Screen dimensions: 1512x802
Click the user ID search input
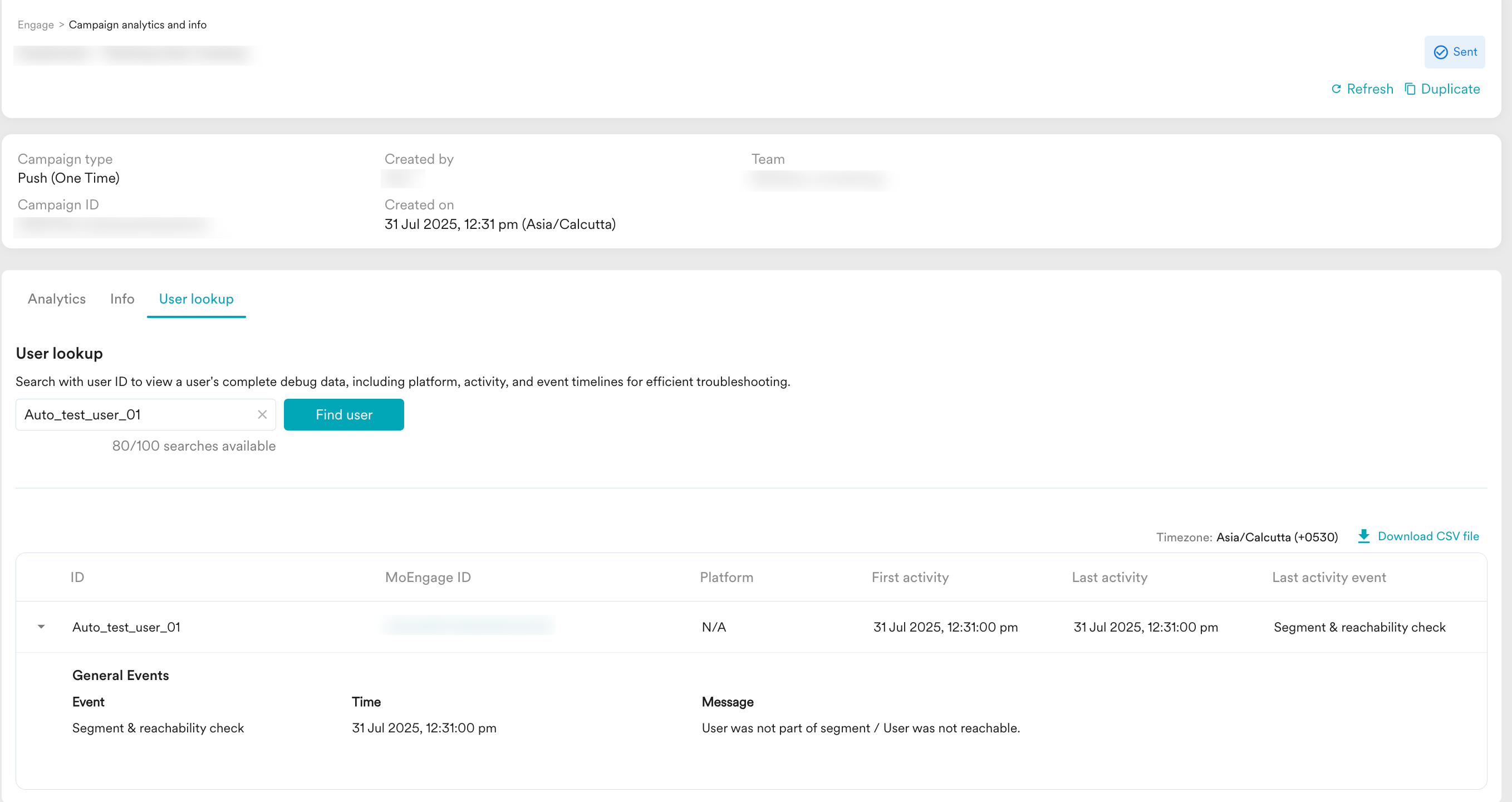pyautogui.click(x=135, y=414)
